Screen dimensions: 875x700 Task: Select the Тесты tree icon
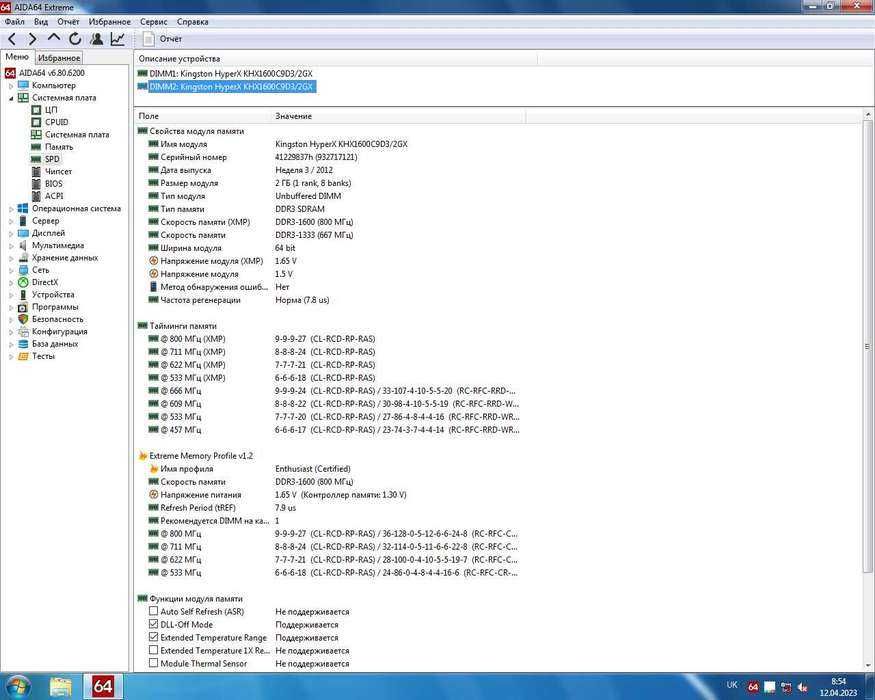(23, 356)
